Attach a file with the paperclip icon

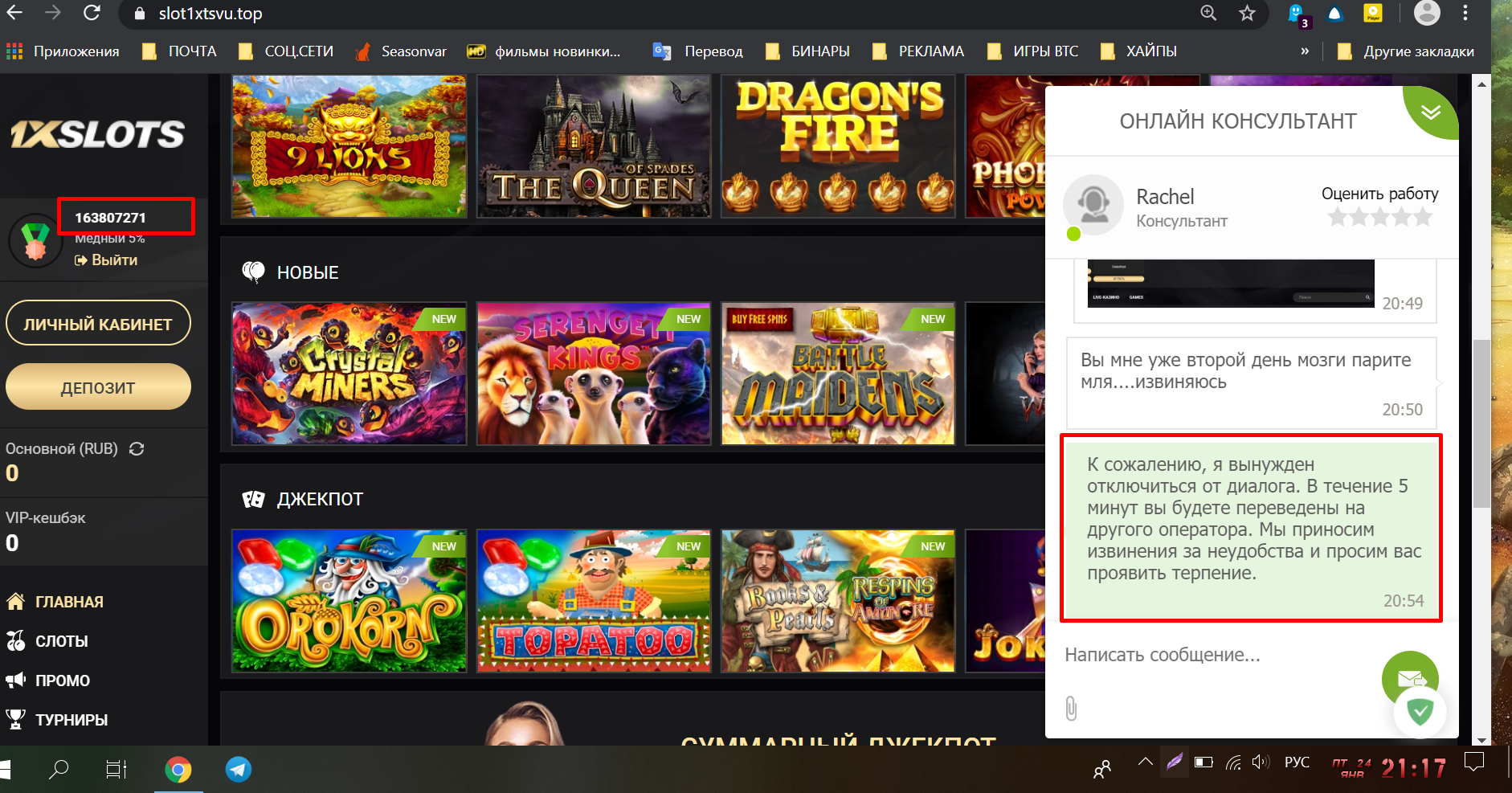tap(1072, 708)
